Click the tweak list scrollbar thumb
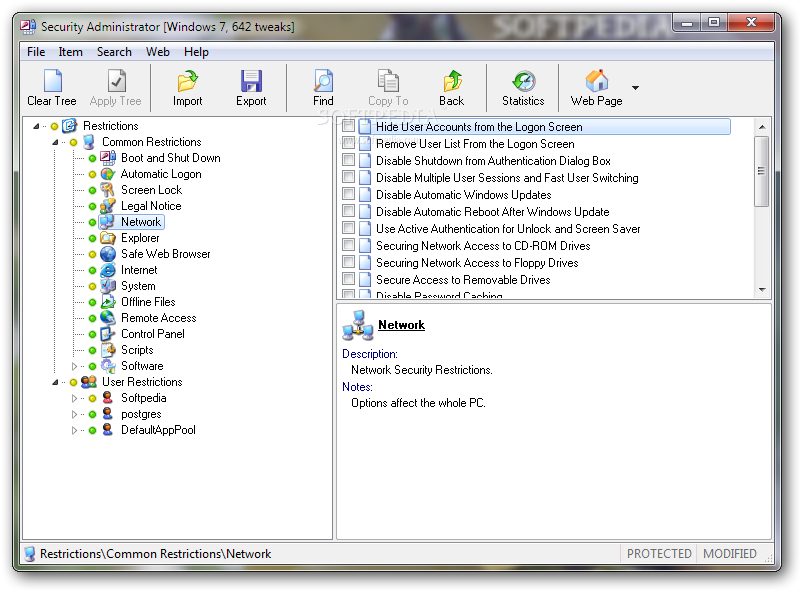The height and width of the screenshot is (592, 802). tap(762, 171)
